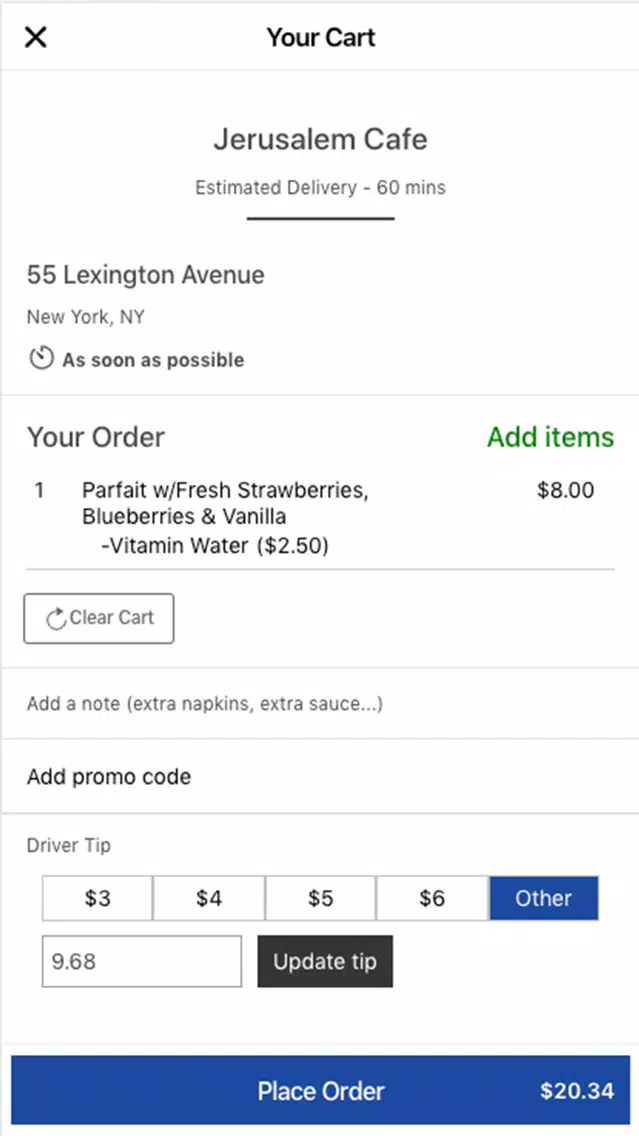The width and height of the screenshot is (639, 1136).
Task: Tap the Jerusalem Cafe restaurant name
Action: coord(320,139)
